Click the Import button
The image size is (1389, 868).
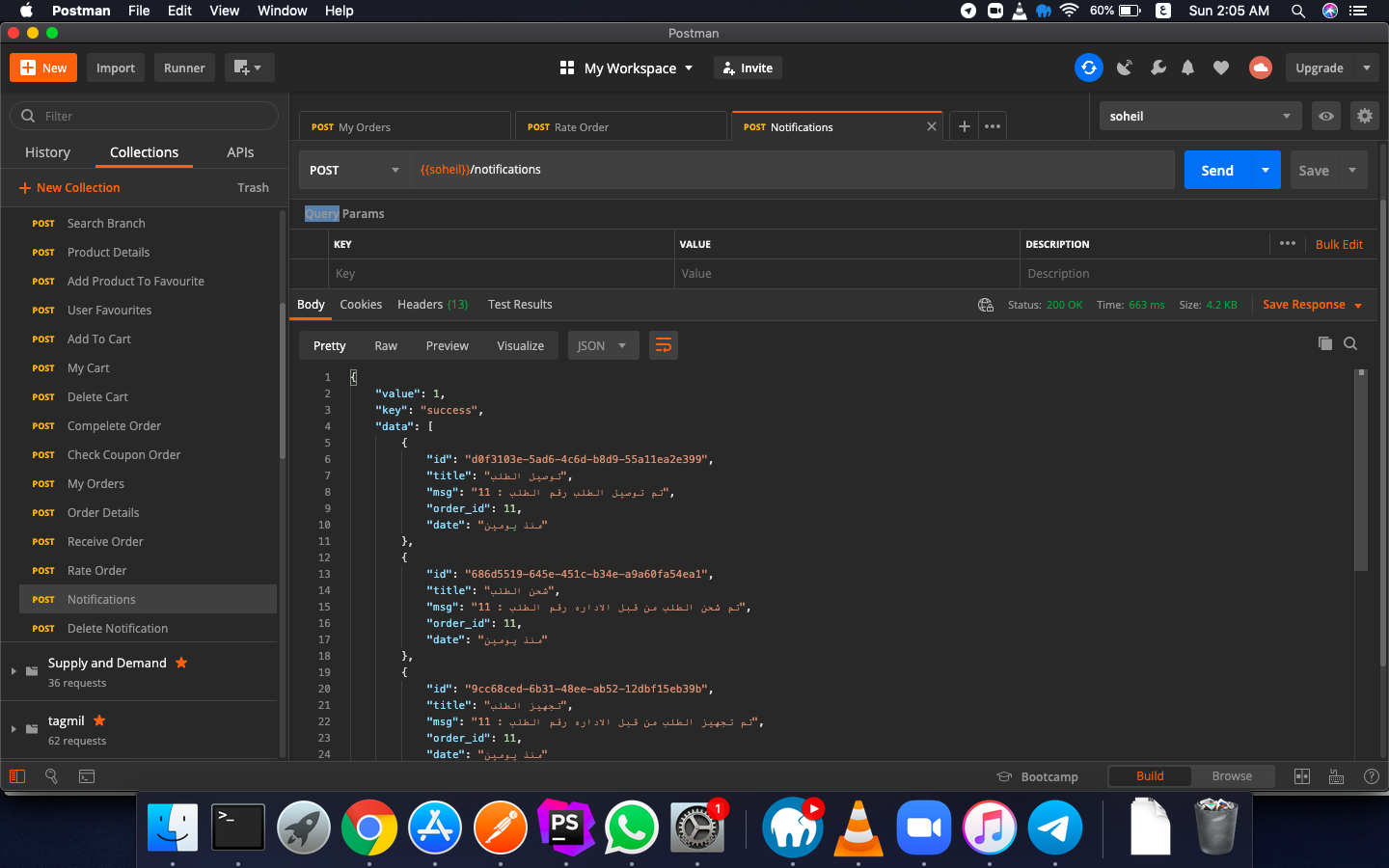[x=116, y=68]
